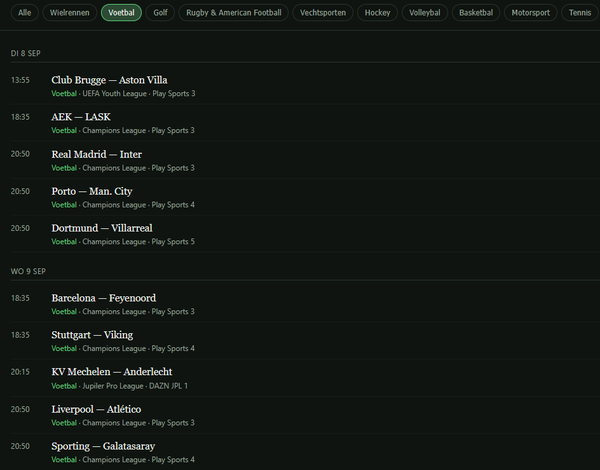The image size is (600, 470).
Task: Click 20:50 time beside Sporting — Galatasaray
Action: click(20, 446)
